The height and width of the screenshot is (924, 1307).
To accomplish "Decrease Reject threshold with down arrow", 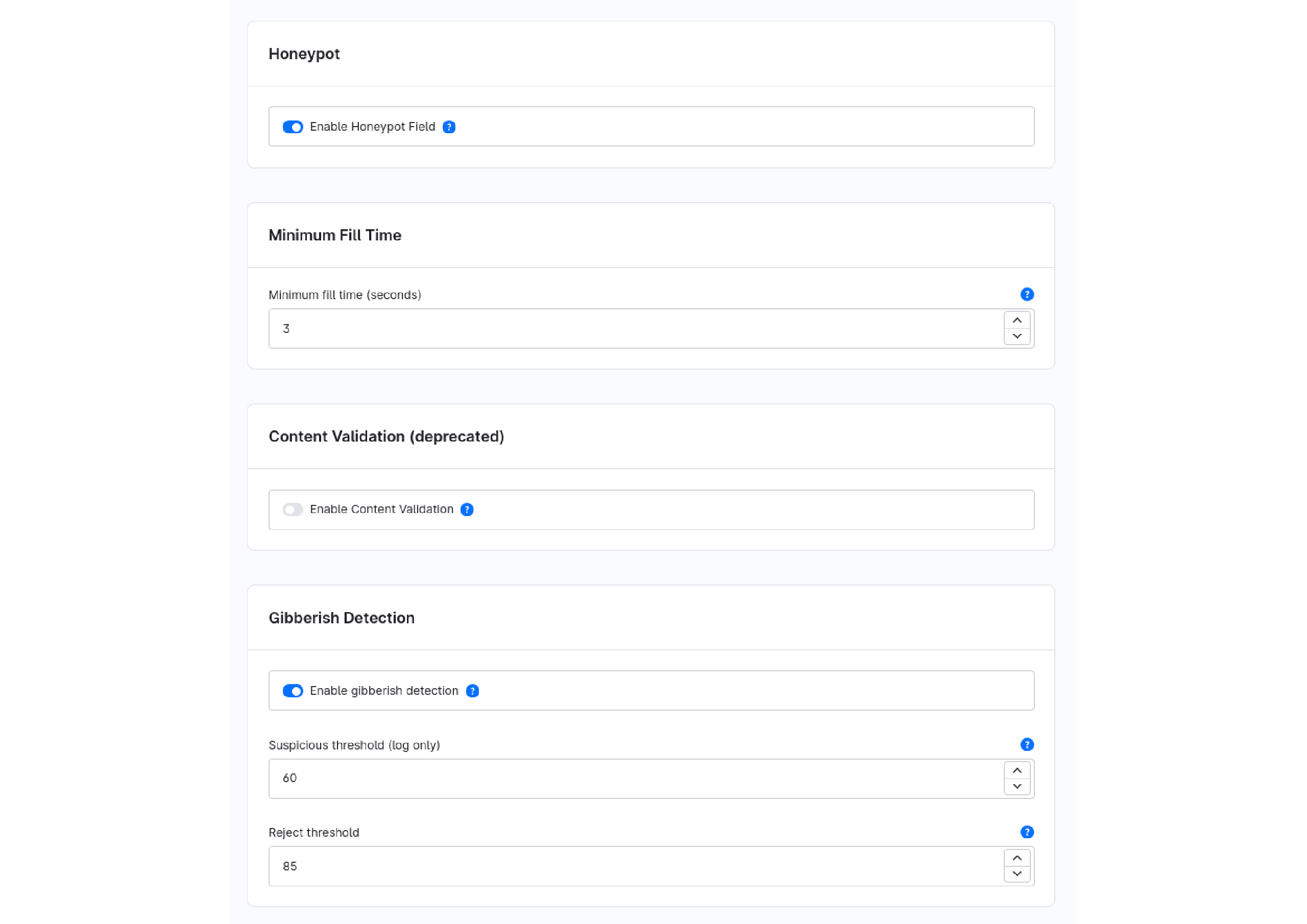I will coord(1016,874).
